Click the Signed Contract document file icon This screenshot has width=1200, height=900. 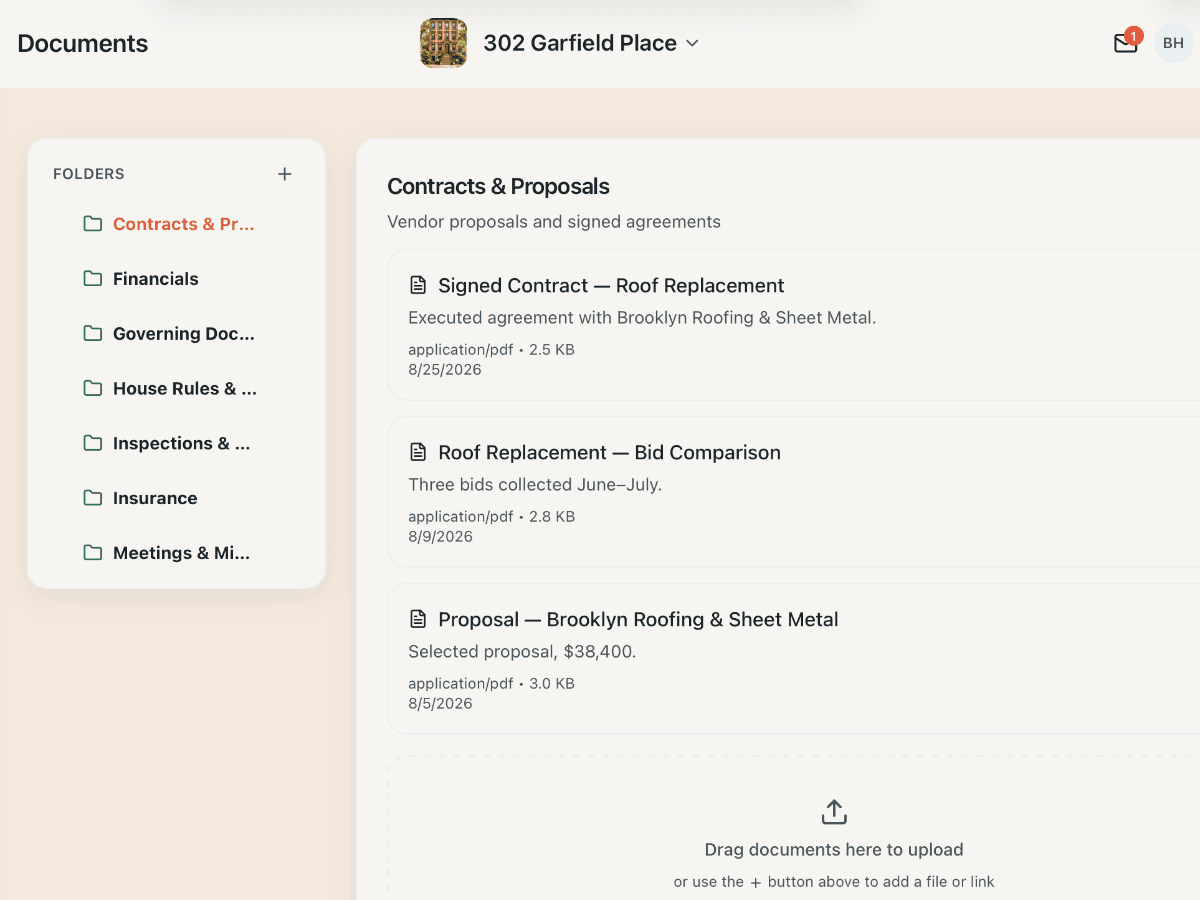tap(418, 286)
